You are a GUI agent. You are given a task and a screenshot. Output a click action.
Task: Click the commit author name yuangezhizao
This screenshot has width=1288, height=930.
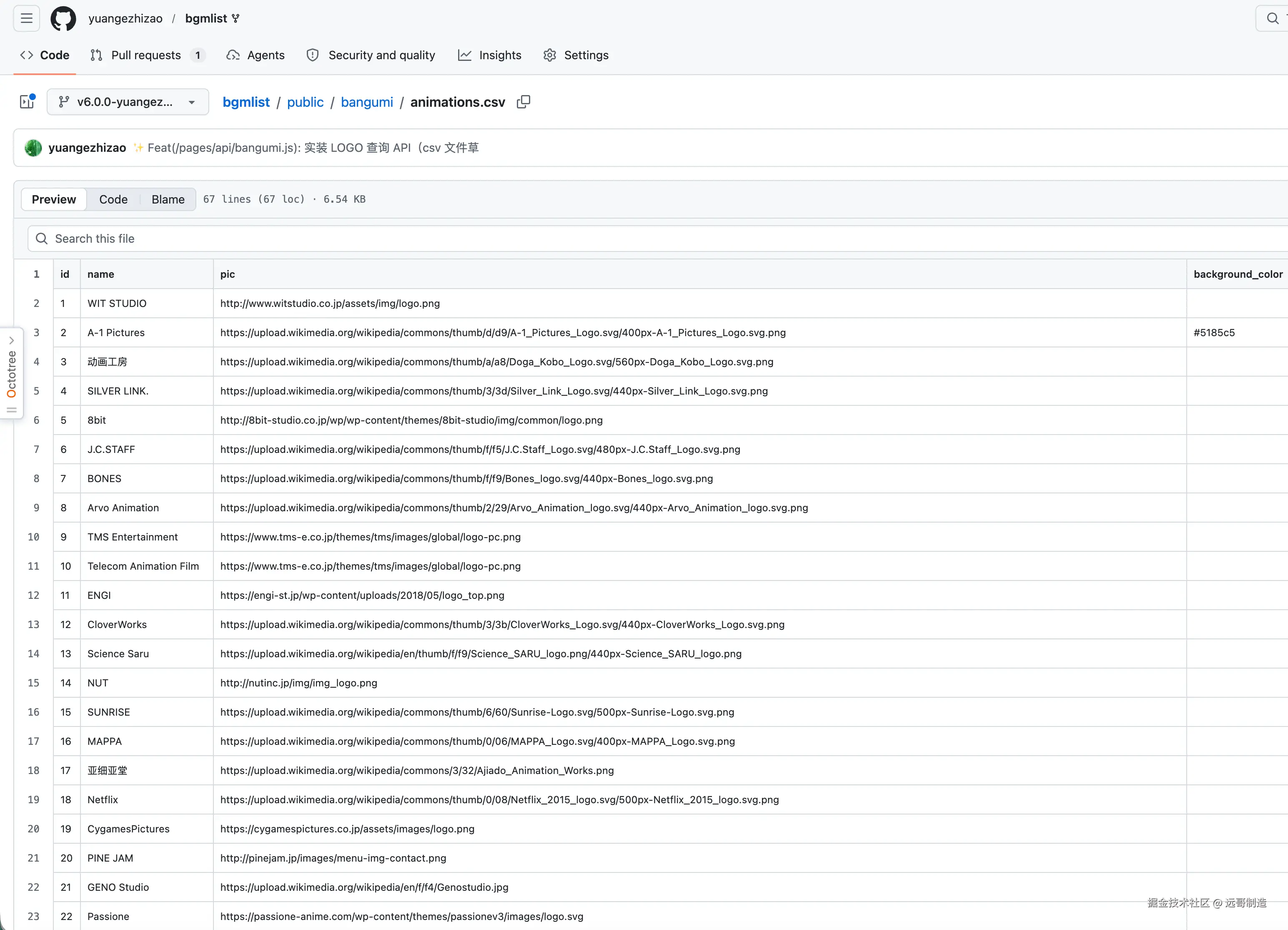coord(88,148)
